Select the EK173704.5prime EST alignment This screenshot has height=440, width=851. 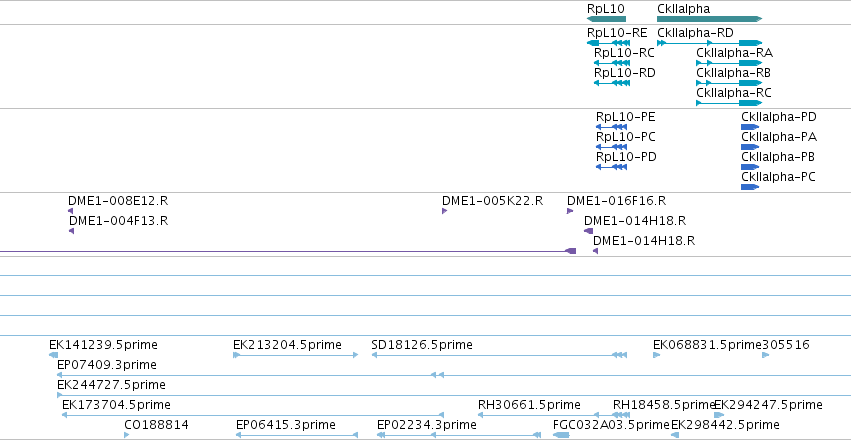point(253,415)
